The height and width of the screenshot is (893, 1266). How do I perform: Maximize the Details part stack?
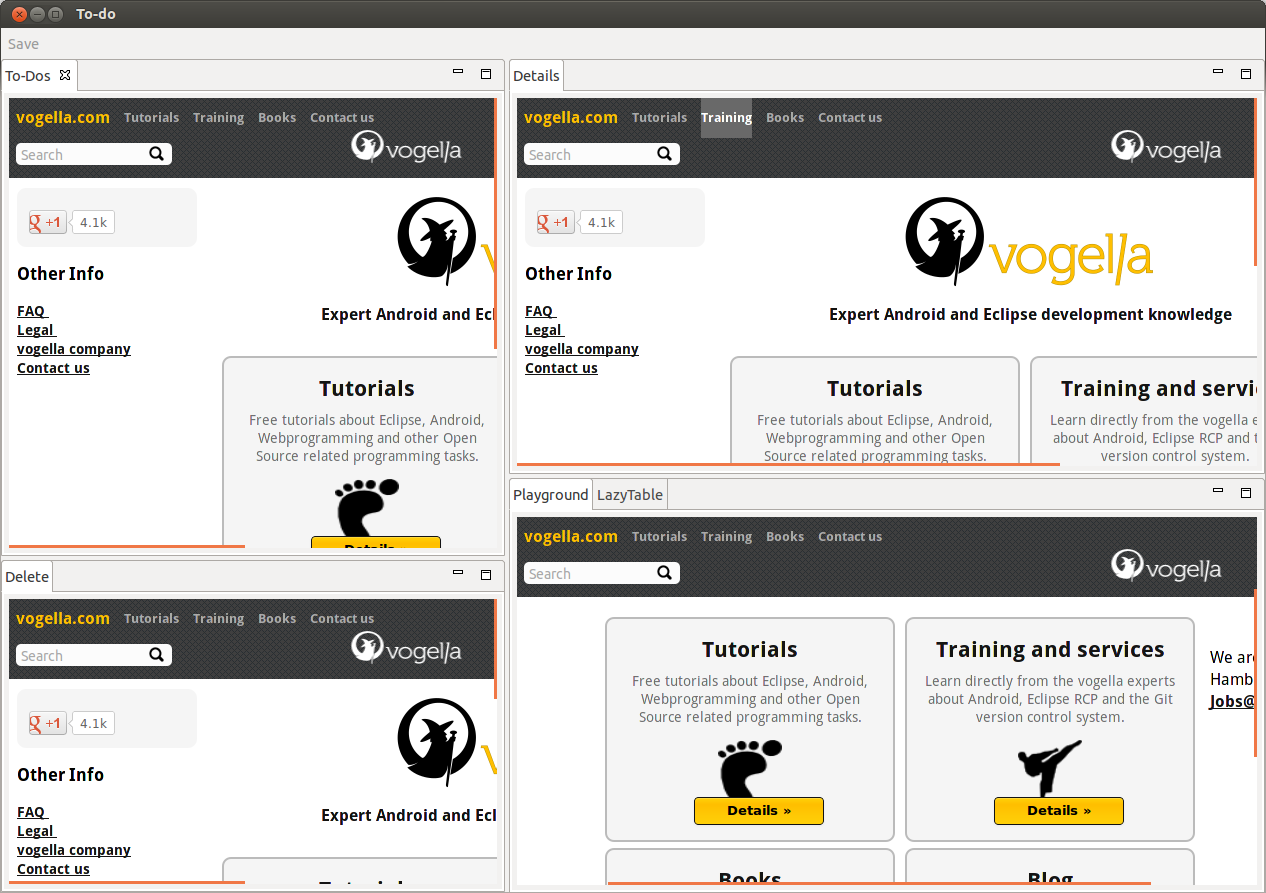(x=1246, y=73)
